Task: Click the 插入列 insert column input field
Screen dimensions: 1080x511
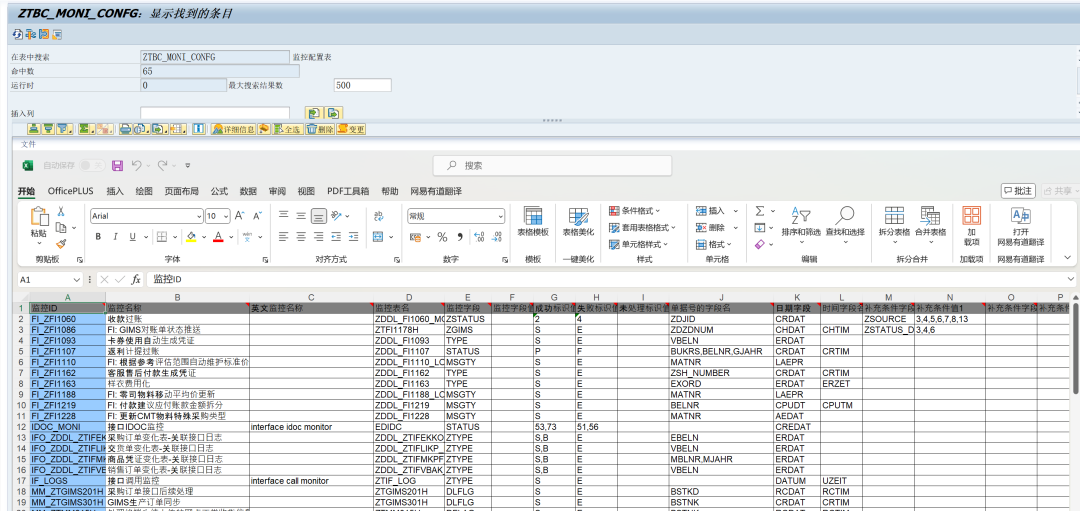Action: [215, 113]
